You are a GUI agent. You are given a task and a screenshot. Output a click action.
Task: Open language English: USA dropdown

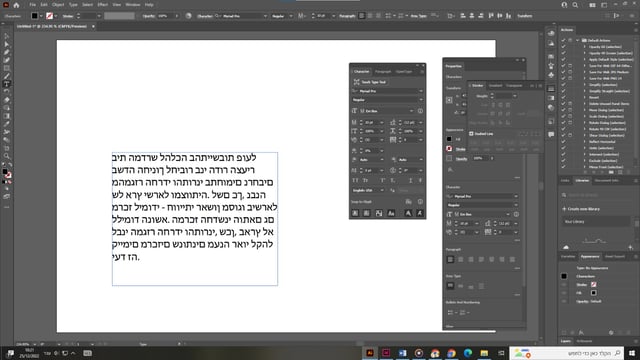(x=382, y=190)
